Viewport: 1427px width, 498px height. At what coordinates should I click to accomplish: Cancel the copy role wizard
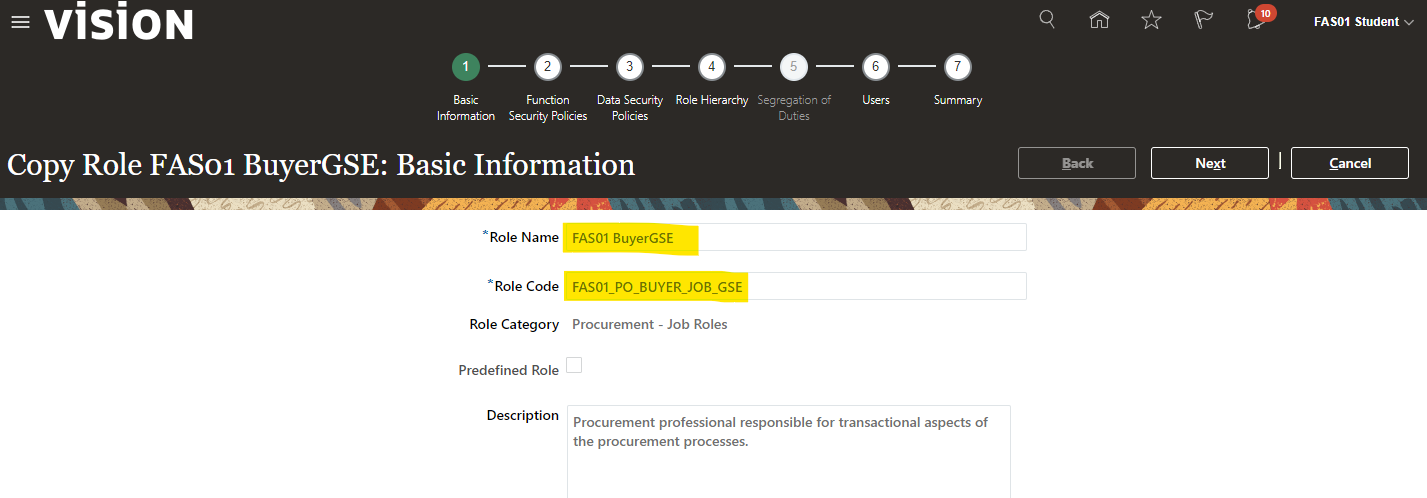tap(1349, 163)
